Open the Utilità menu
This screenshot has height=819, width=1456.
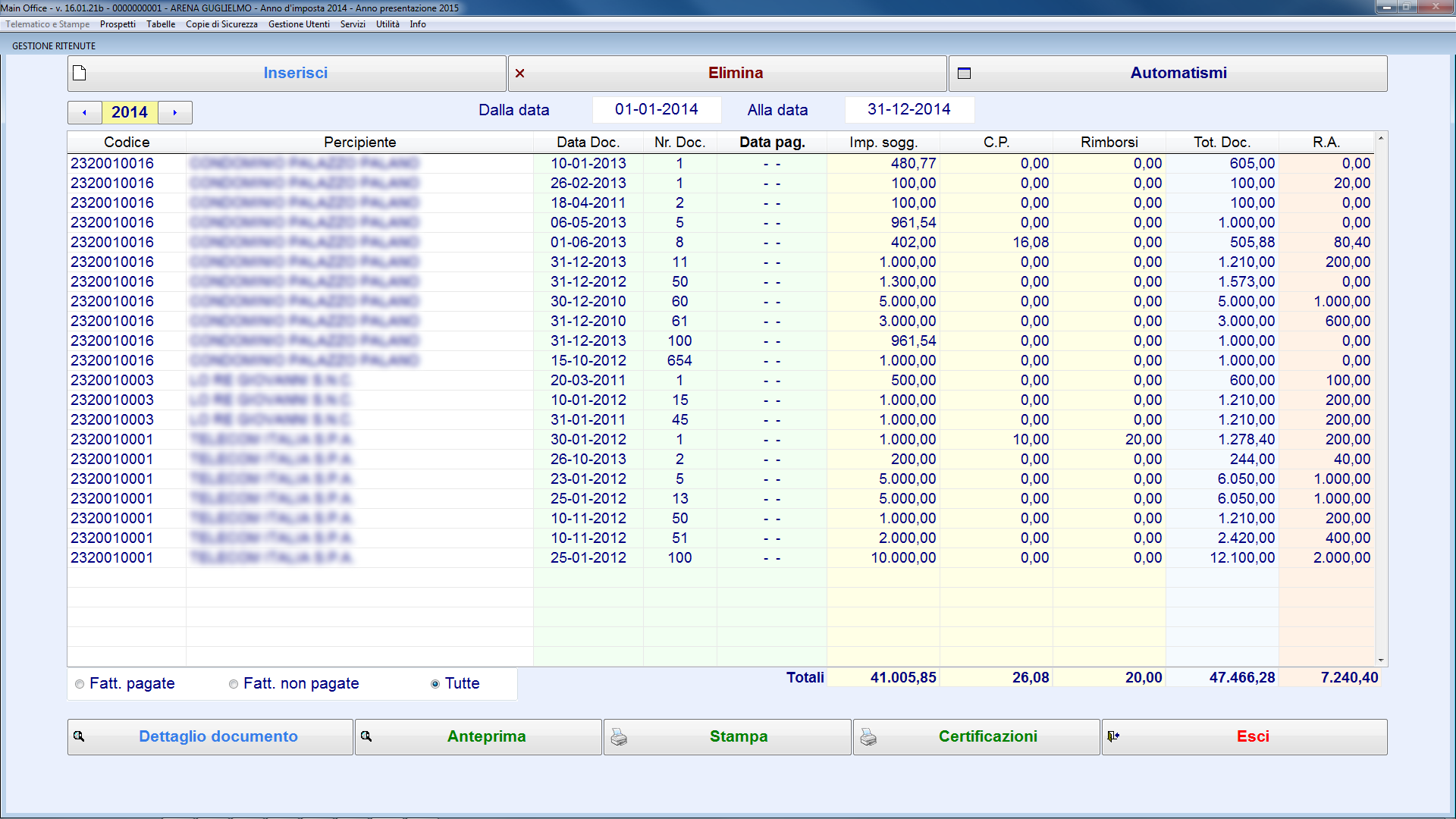pos(388,24)
